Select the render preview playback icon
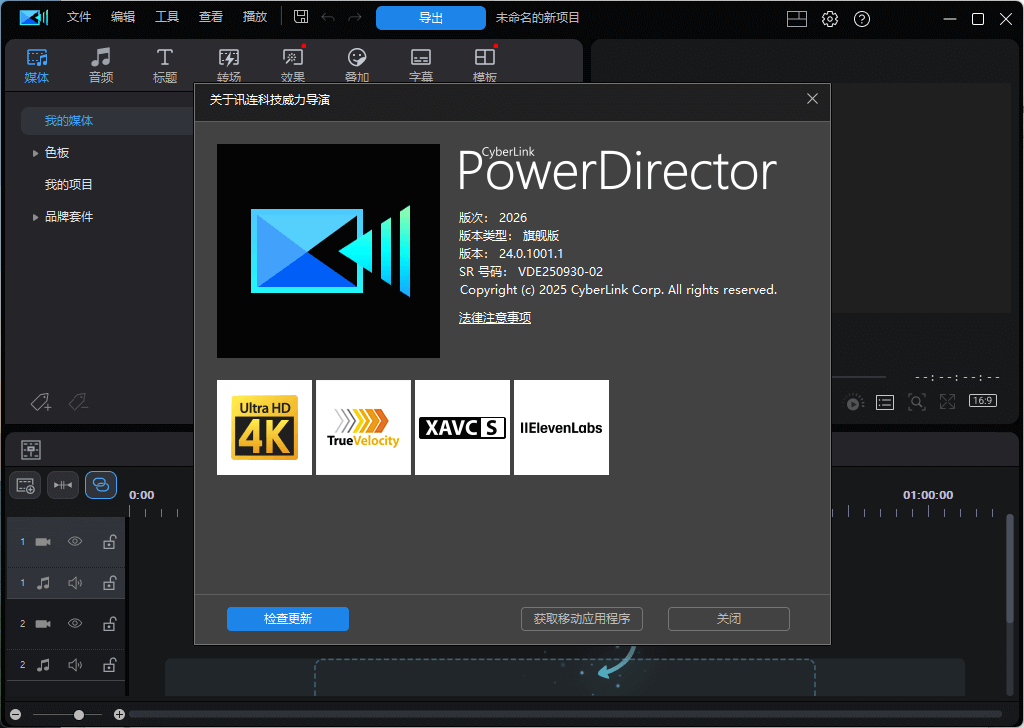This screenshot has width=1024, height=728. tap(854, 402)
